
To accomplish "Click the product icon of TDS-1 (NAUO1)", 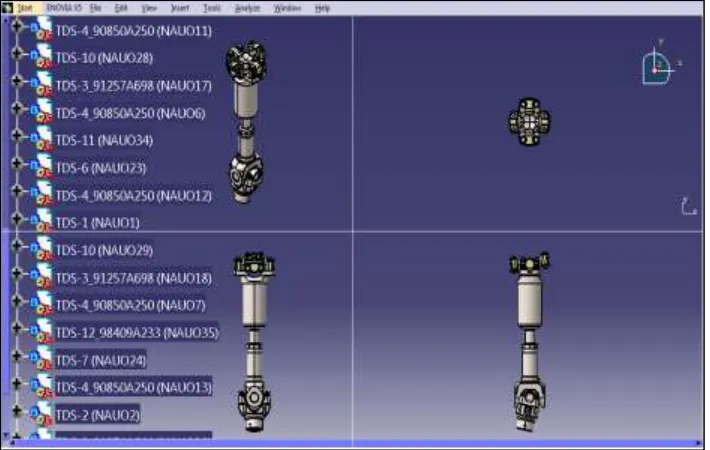I will pos(42,221).
